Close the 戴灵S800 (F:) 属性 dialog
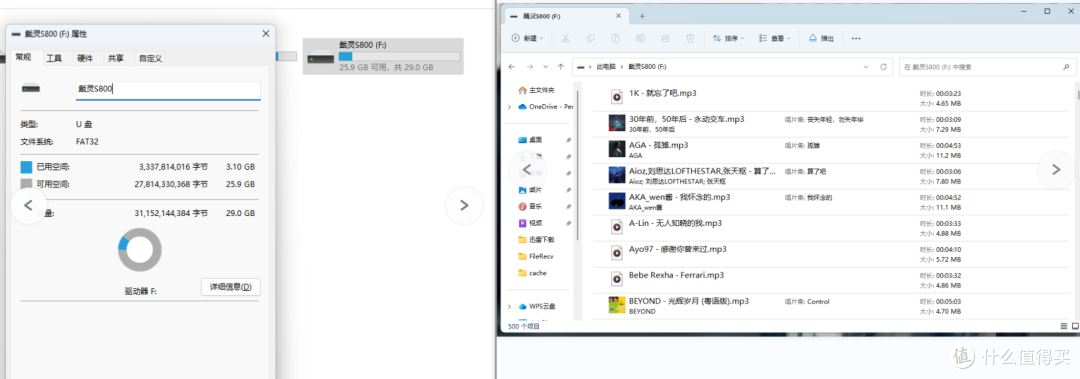Viewport: 1080px width, 379px height. click(266, 33)
